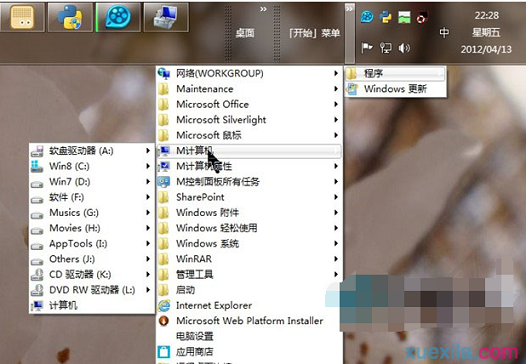Click the 网络(WORKGROUP) network icon
The image size is (526, 364).
coord(164,73)
